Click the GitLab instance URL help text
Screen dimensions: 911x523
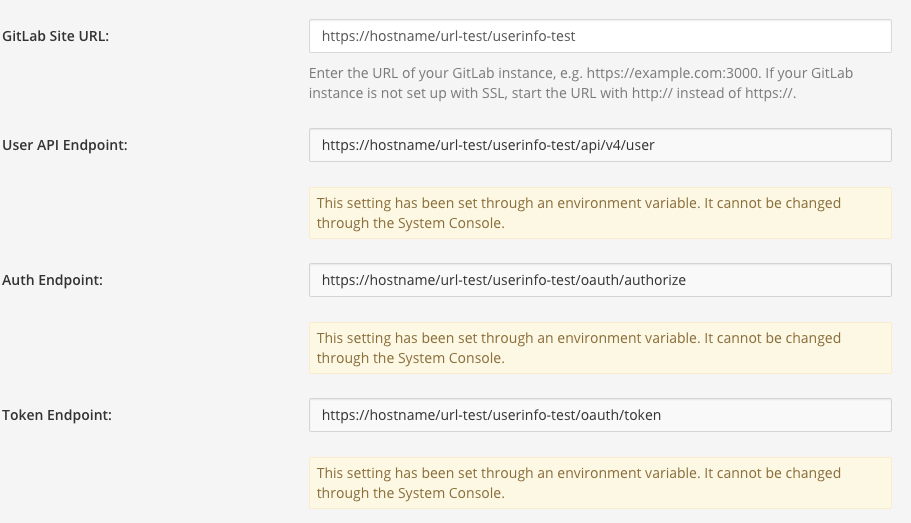click(581, 83)
